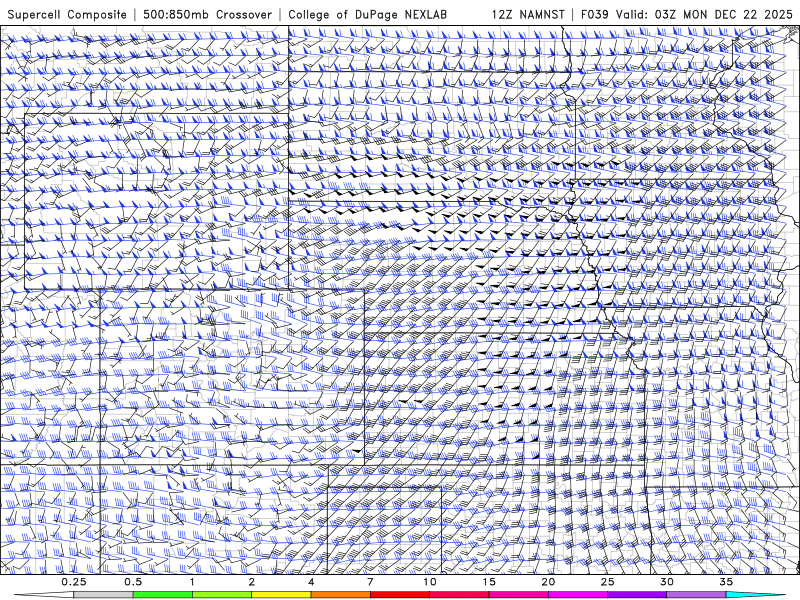
Task: Click the red color bar segment
Action: tap(399, 595)
